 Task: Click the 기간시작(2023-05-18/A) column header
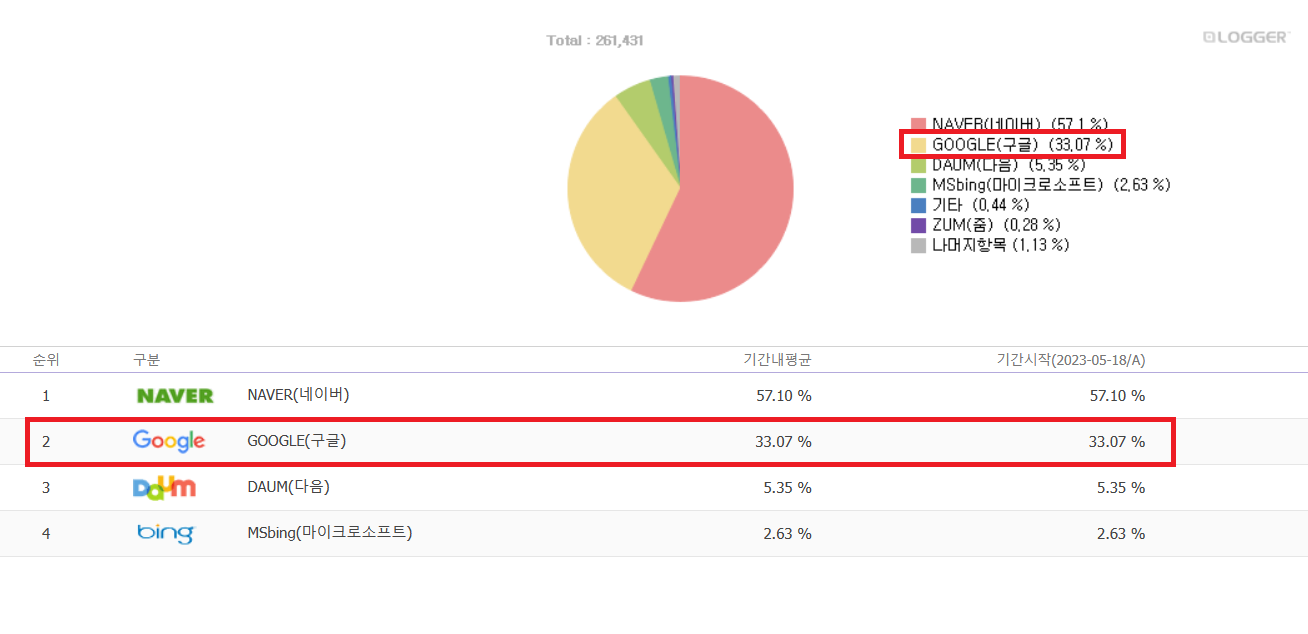pyautogui.click(x=1071, y=360)
